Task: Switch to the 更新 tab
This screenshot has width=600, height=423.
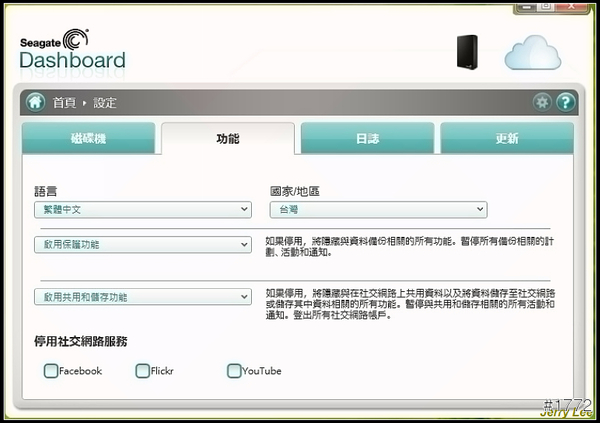Action: tap(507, 138)
